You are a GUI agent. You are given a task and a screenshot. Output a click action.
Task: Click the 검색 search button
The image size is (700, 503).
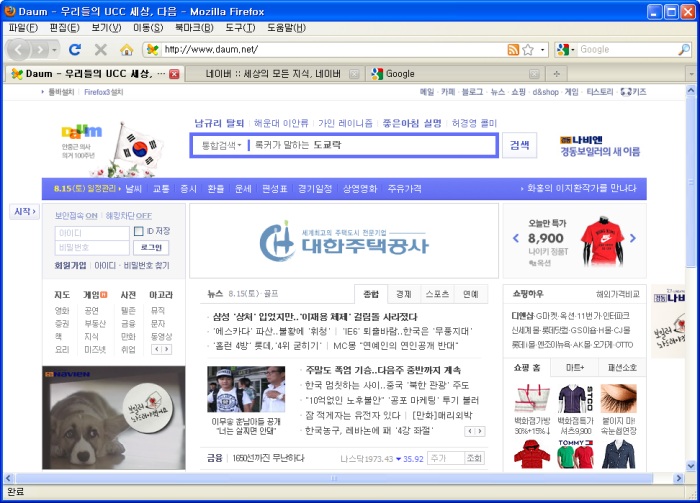(x=520, y=145)
